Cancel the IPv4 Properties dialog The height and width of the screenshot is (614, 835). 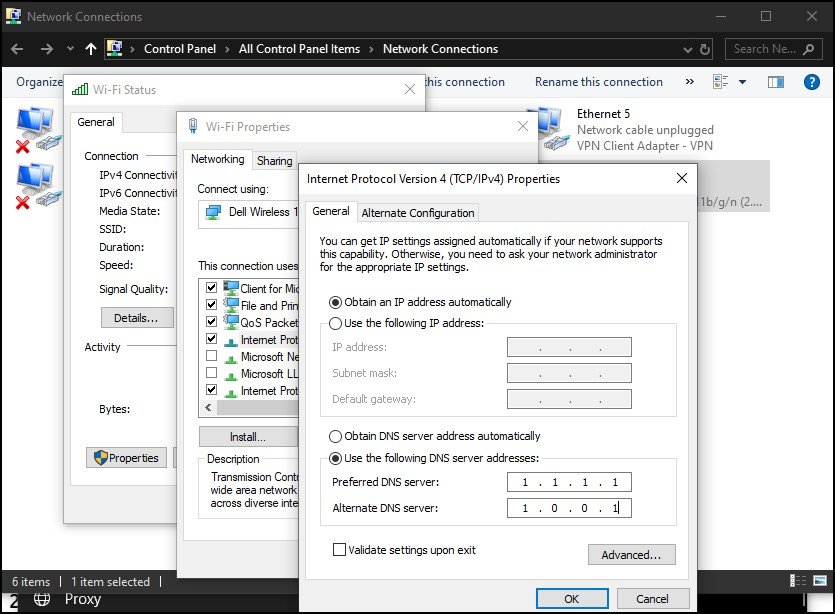(653, 599)
